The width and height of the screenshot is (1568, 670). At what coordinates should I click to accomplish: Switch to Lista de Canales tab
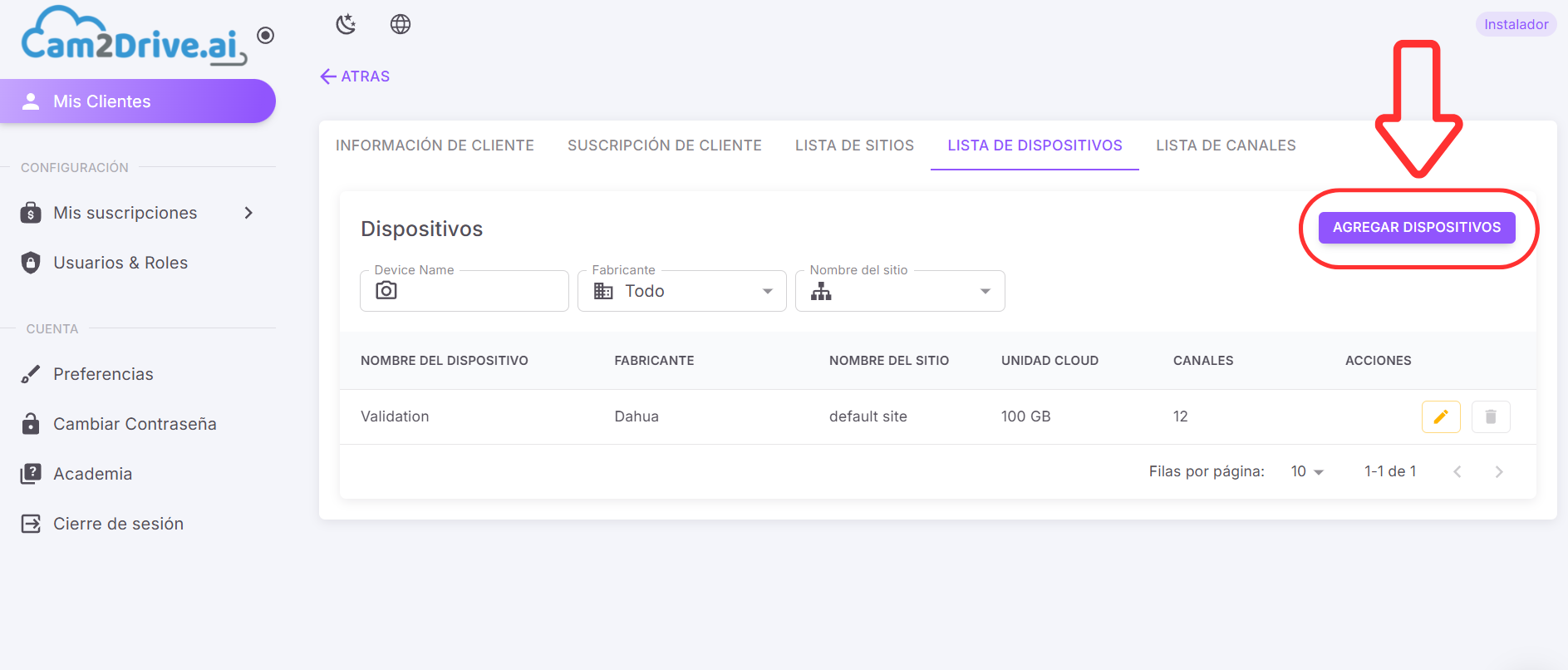tap(1226, 145)
